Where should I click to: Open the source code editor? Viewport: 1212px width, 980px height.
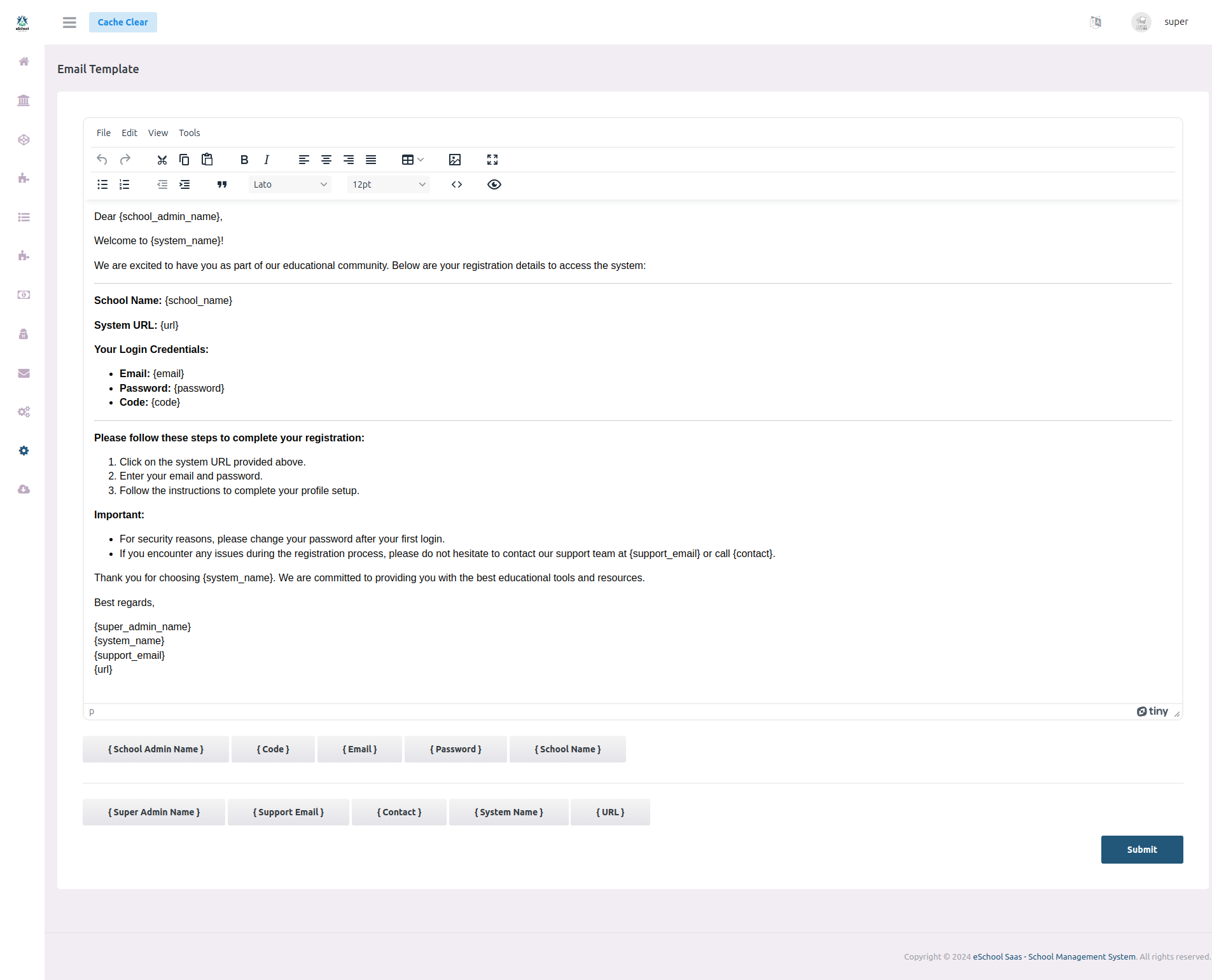coord(457,184)
